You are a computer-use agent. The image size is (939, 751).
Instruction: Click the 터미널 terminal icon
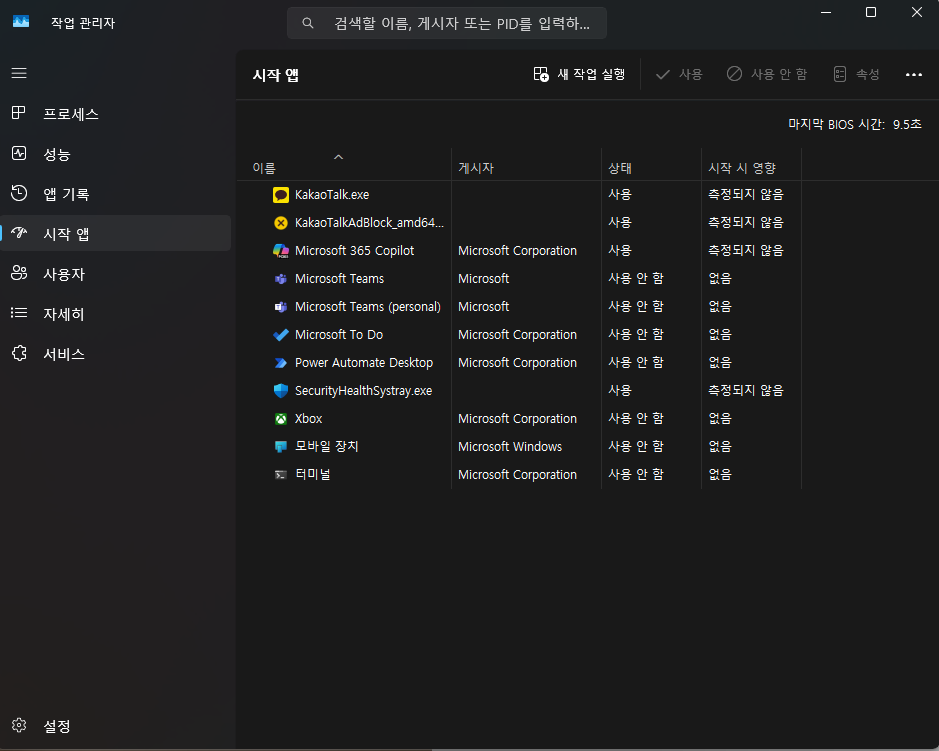pos(281,475)
